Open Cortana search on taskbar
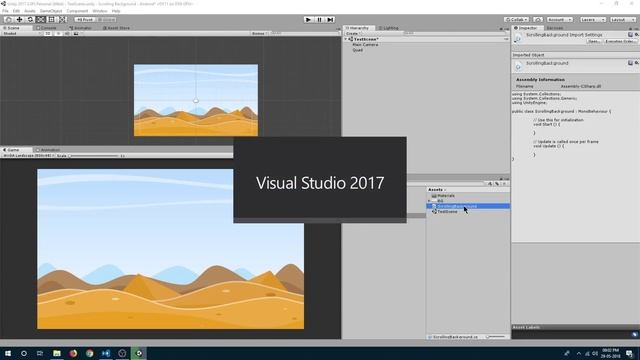640x360 pixels. tap(24, 353)
